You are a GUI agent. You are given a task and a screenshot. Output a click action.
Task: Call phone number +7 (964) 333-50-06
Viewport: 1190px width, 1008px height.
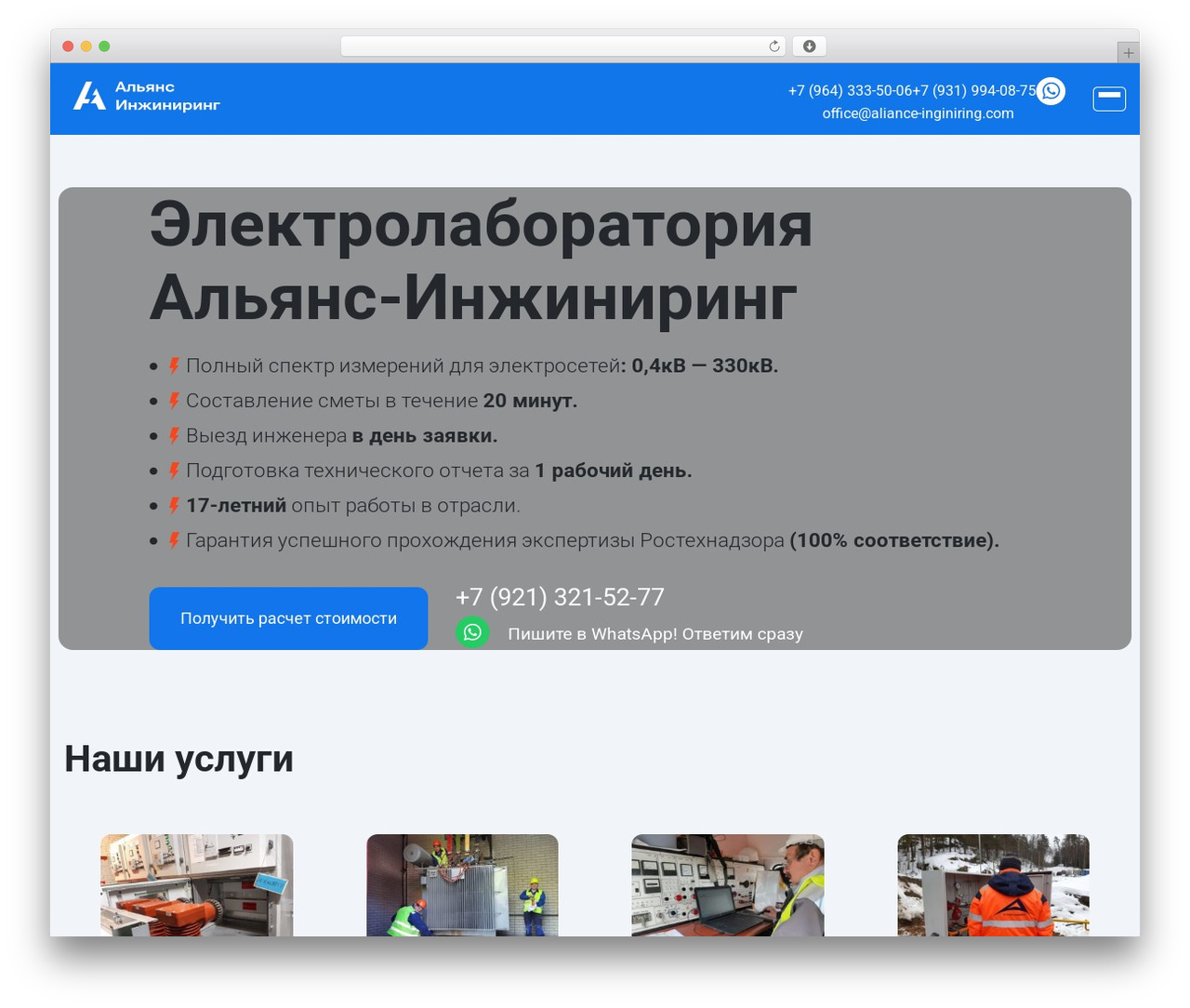pos(850,90)
